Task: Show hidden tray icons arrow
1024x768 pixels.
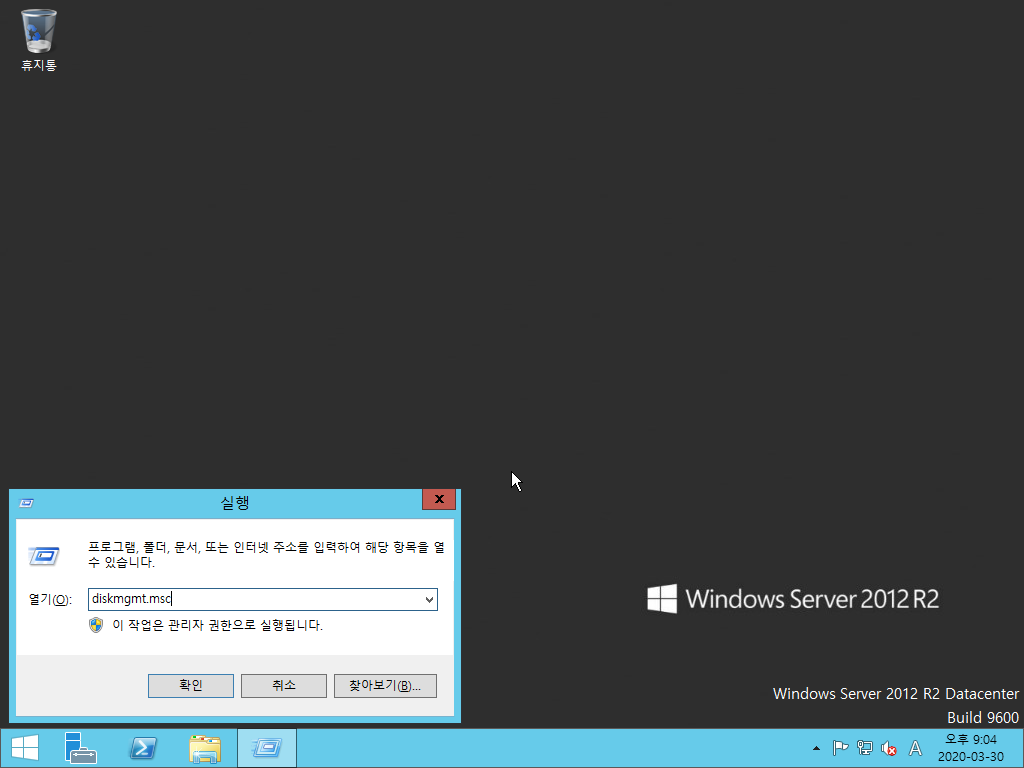Action: (x=816, y=748)
